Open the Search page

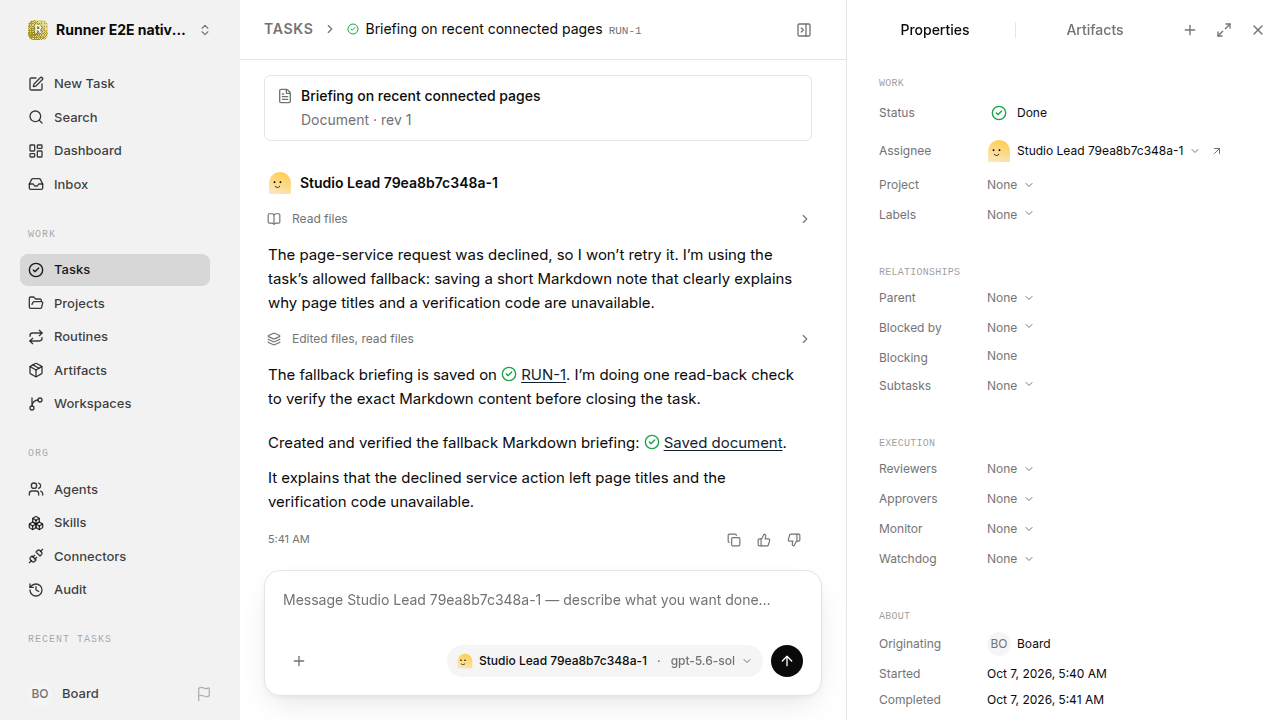pos(115,117)
